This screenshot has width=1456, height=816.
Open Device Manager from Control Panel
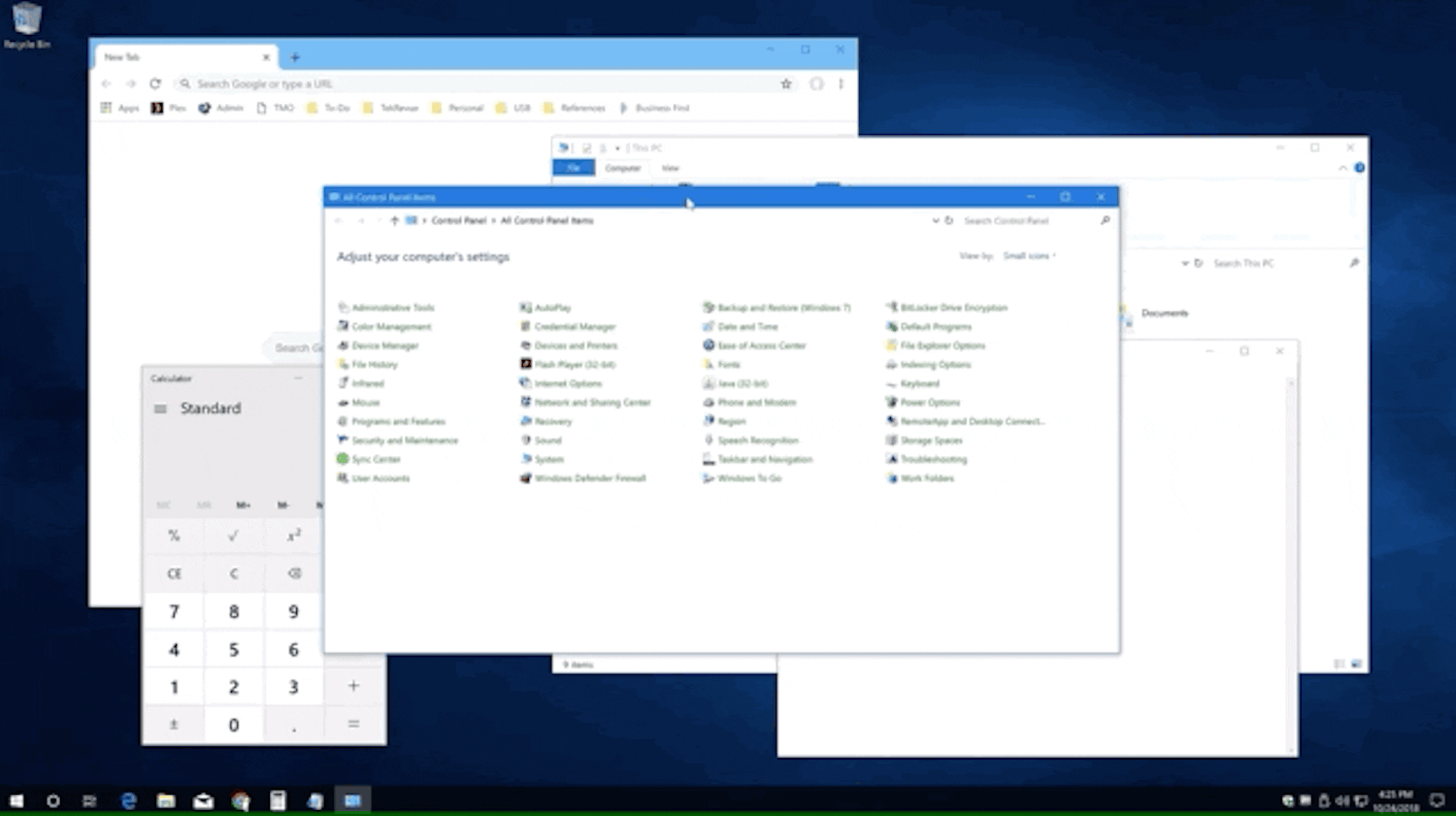(x=385, y=345)
